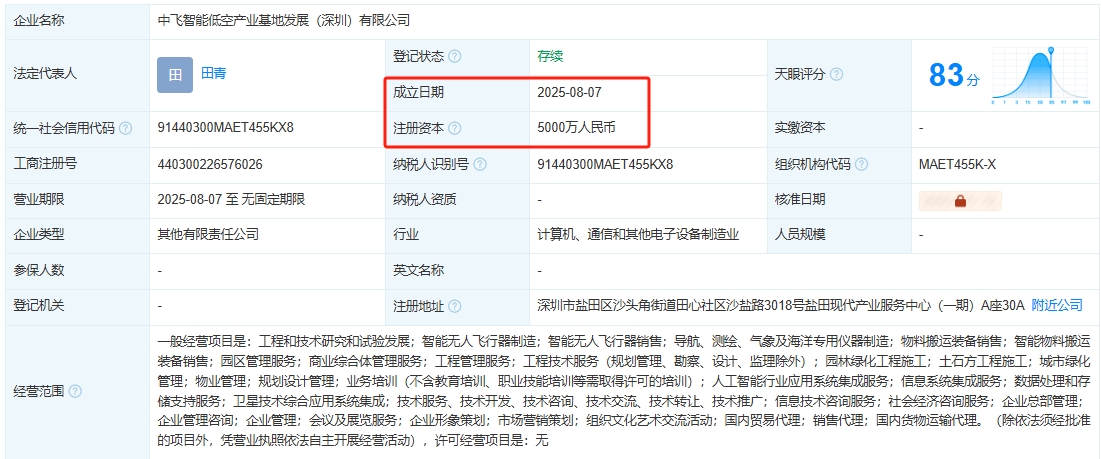Click the 2025-08-07 establishment date value

coord(569,93)
